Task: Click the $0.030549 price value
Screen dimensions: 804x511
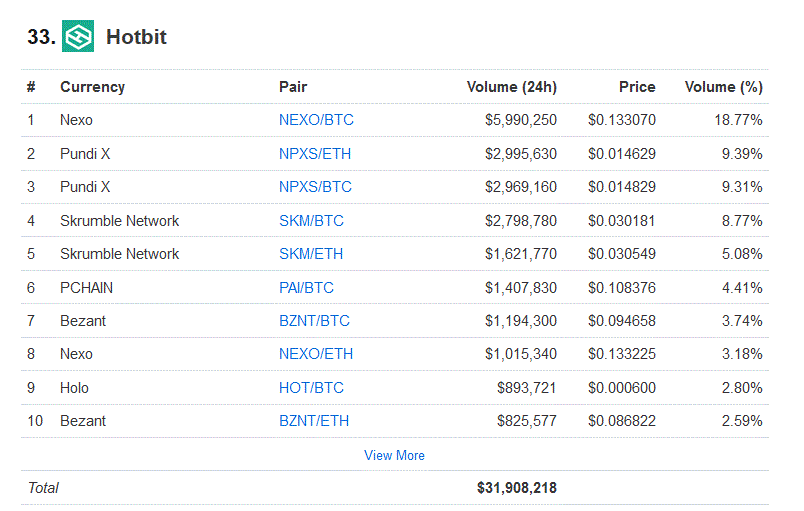Action: pos(622,254)
